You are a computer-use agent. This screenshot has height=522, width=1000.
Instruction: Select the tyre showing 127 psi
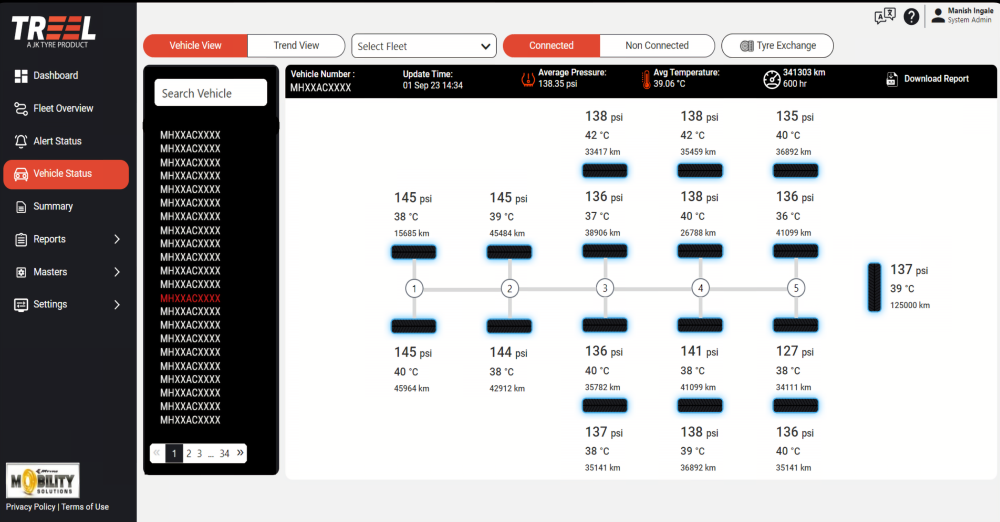click(796, 325)
